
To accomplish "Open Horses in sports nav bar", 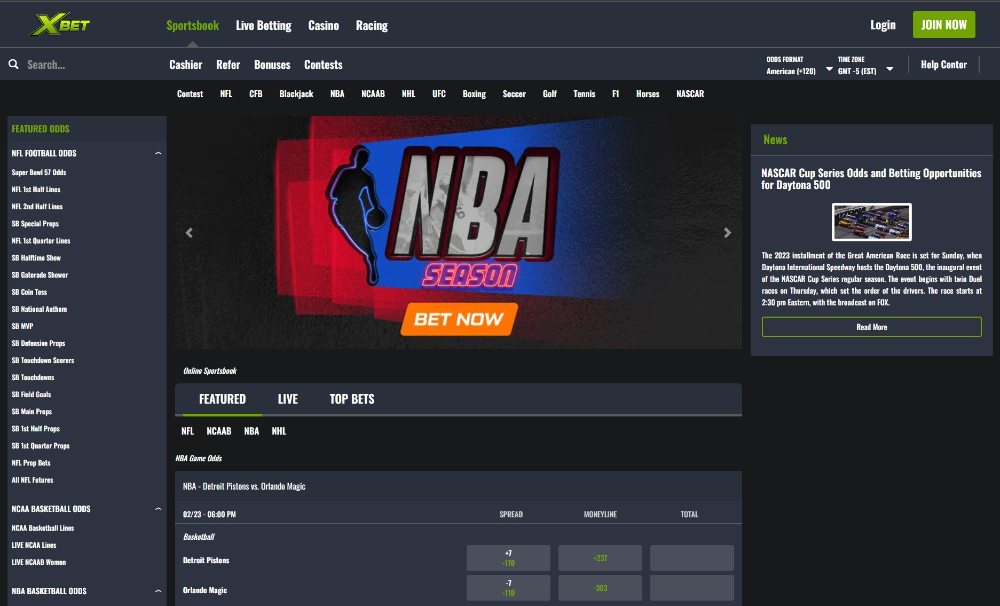I will coord(647,94).
